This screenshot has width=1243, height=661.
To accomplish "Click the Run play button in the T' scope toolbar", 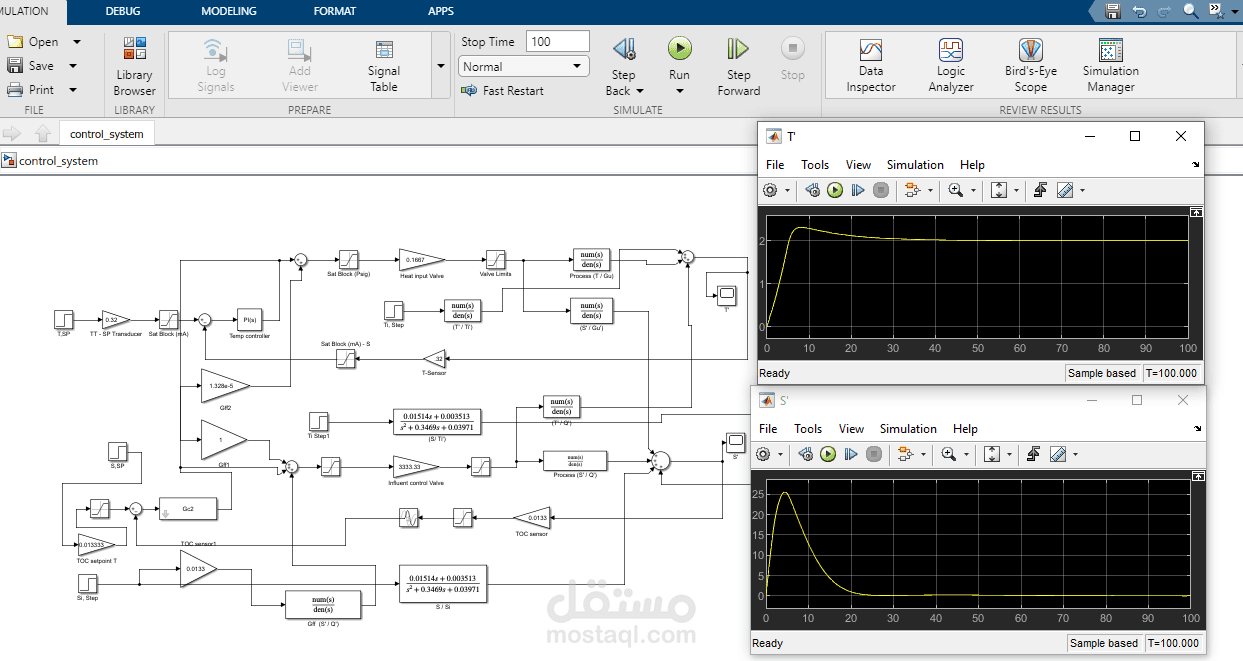I will (x=835, y=190).
